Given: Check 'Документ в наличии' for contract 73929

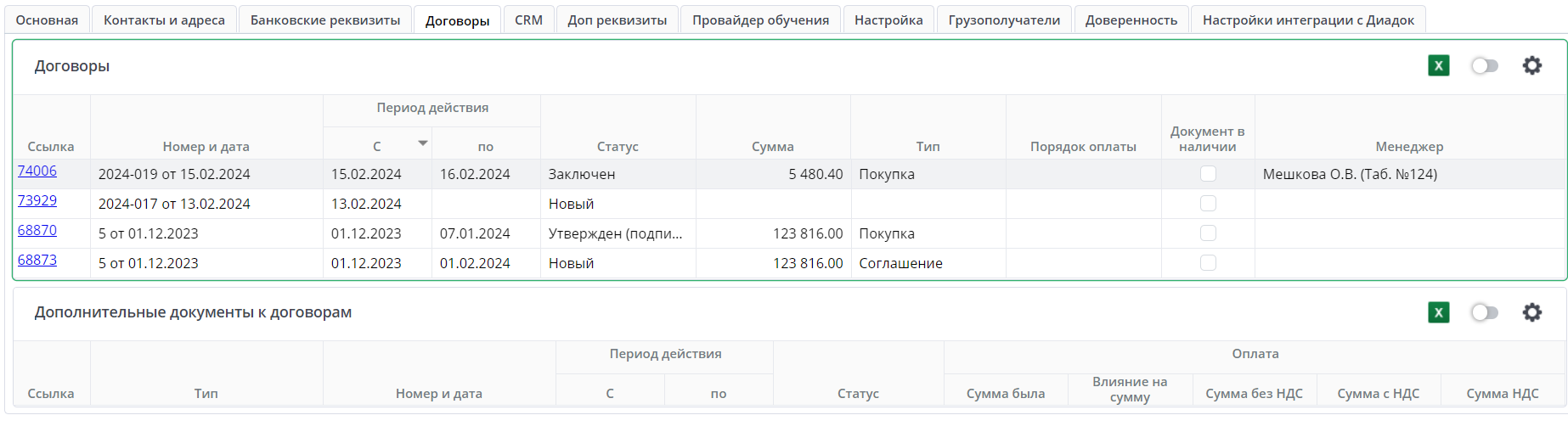Looking at the screenshot, I should 1208,204.
